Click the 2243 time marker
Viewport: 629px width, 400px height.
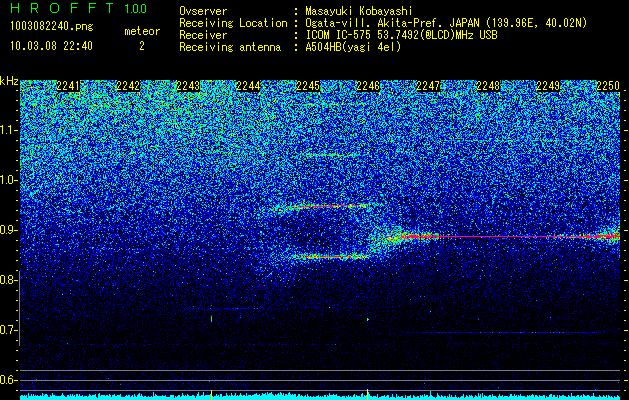click(x=188, y=86)
